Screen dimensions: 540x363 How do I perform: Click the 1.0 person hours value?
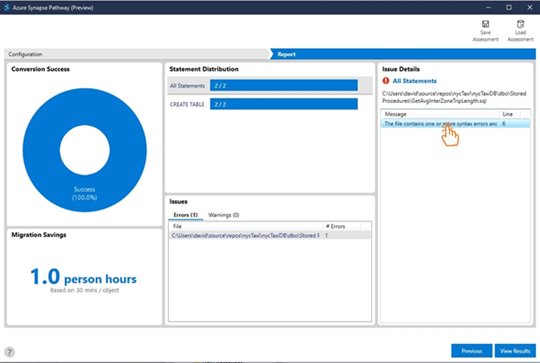point(83,277)
